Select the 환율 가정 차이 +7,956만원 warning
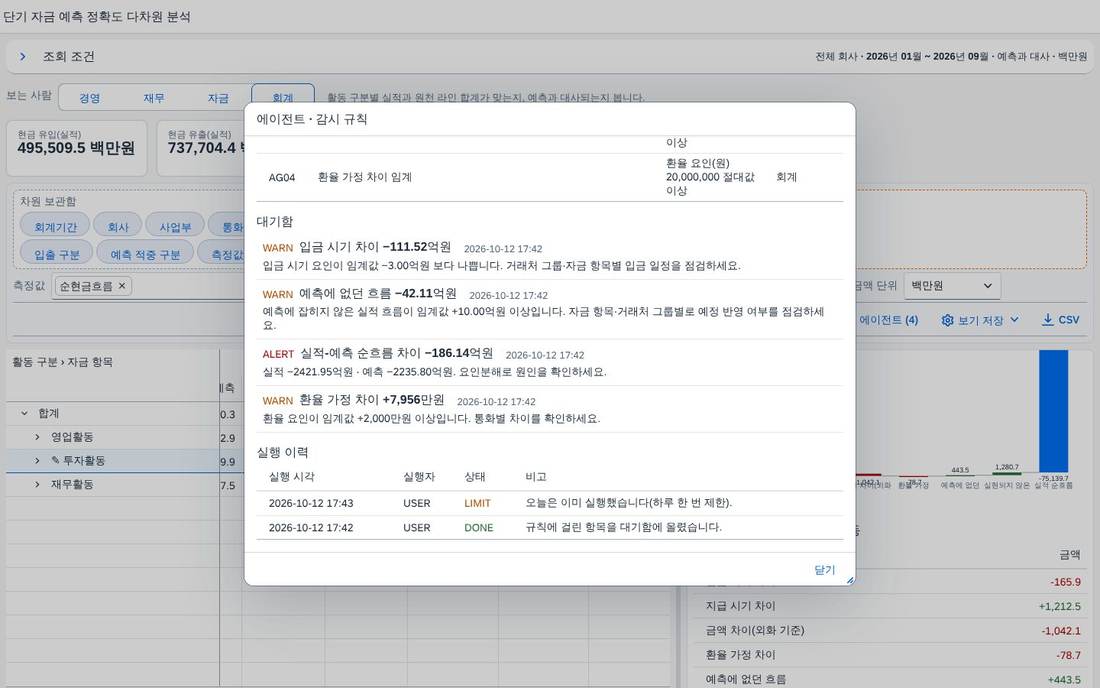Screen dimensions: 1100x688 click(549, 409)
